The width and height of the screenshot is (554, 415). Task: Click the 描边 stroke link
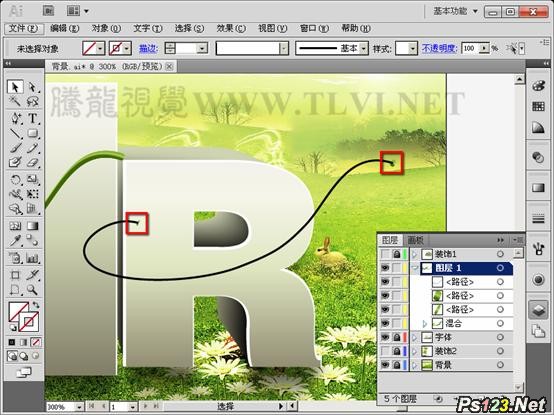148,48
